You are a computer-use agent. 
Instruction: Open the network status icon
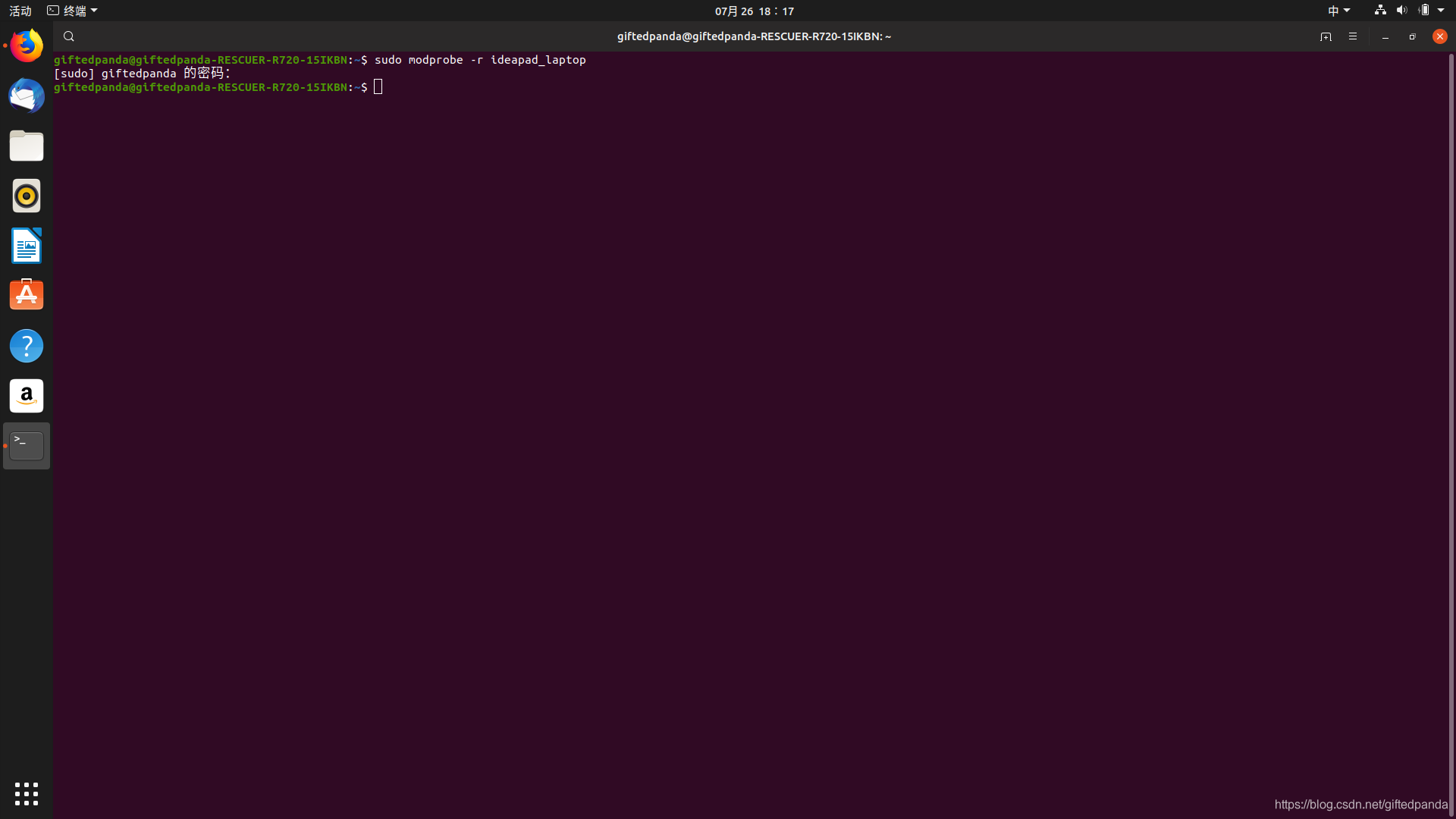[1380, 11]
